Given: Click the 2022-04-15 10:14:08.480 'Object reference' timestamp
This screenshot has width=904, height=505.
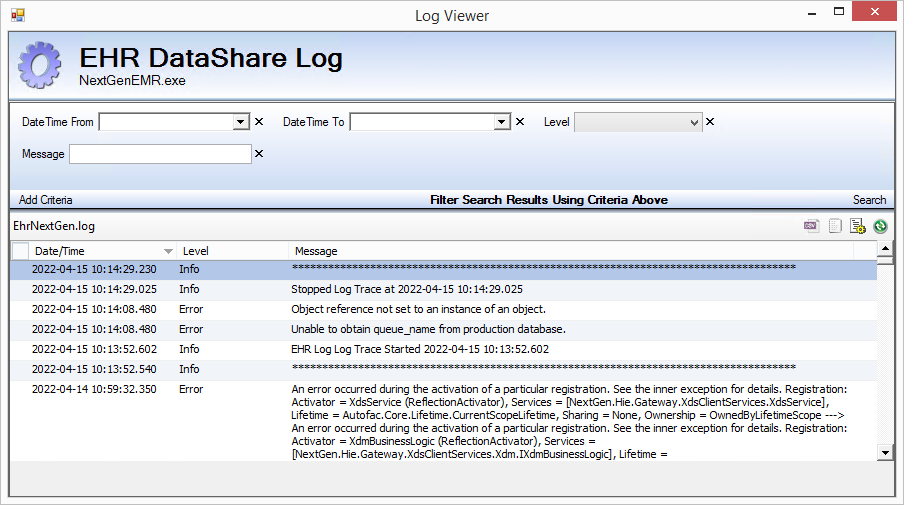Looking at the screenshot, I should [94, 310].
